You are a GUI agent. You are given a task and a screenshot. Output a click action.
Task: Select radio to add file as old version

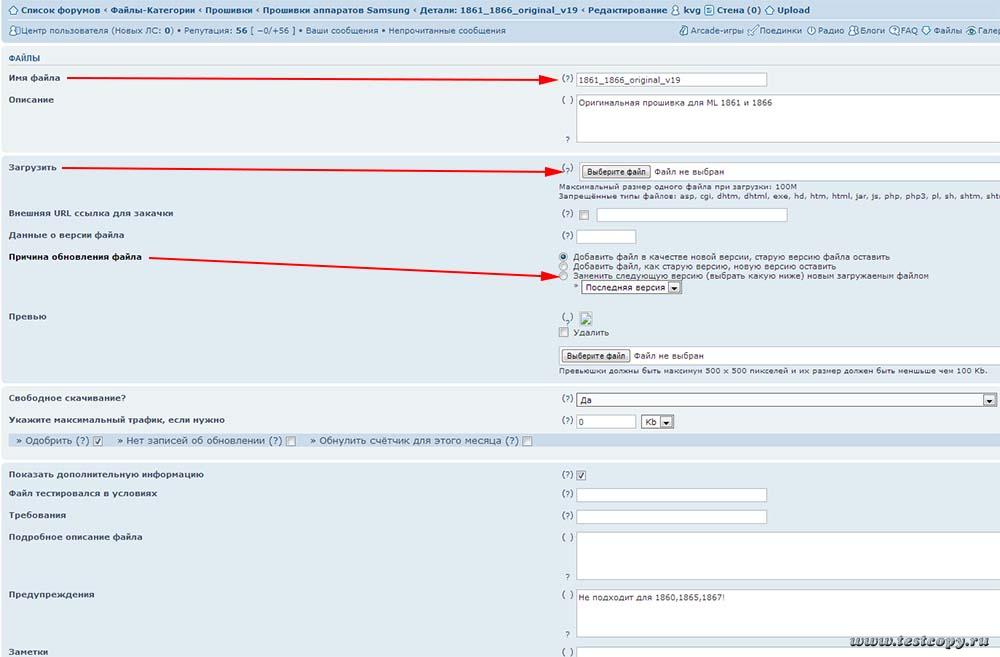tap(564, 267)
